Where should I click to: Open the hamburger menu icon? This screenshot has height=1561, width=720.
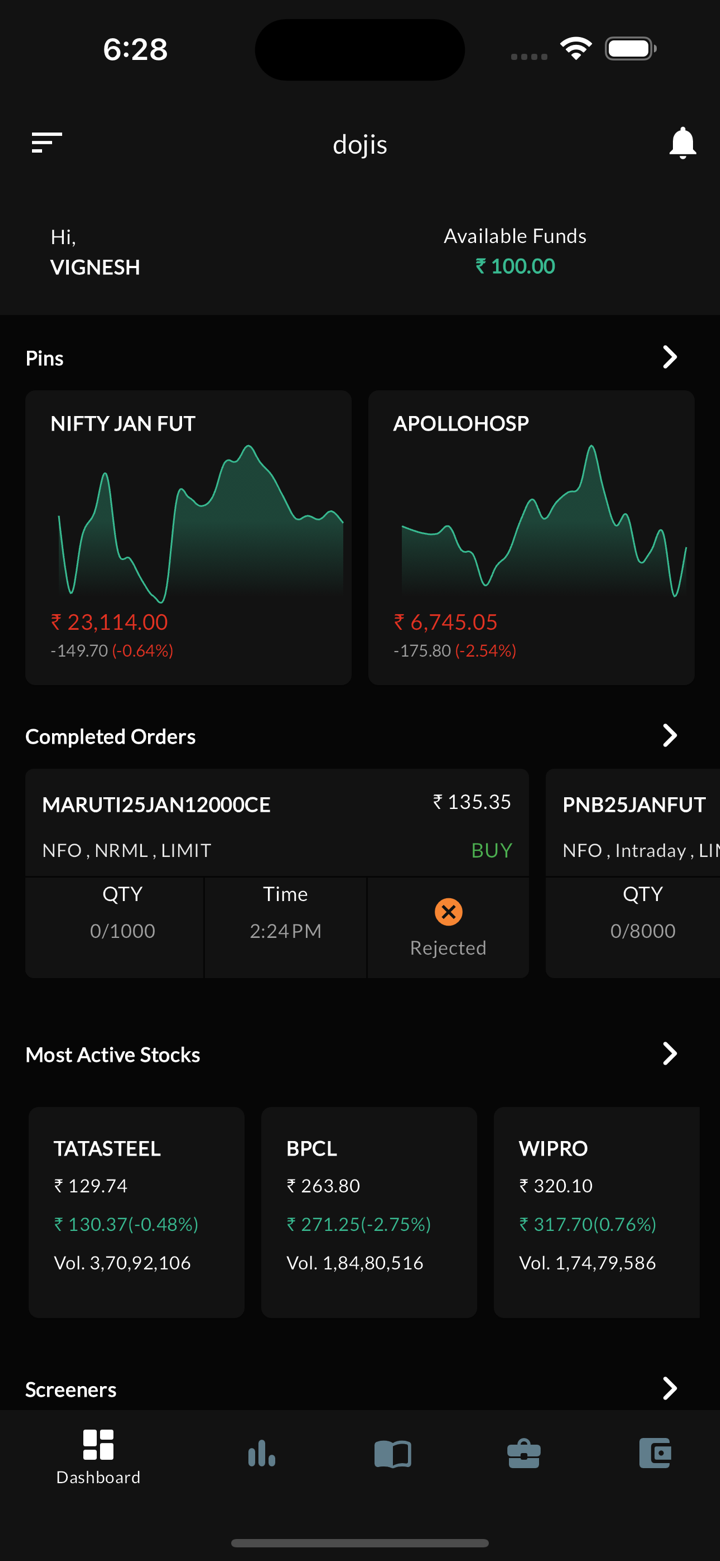[47, 143]
